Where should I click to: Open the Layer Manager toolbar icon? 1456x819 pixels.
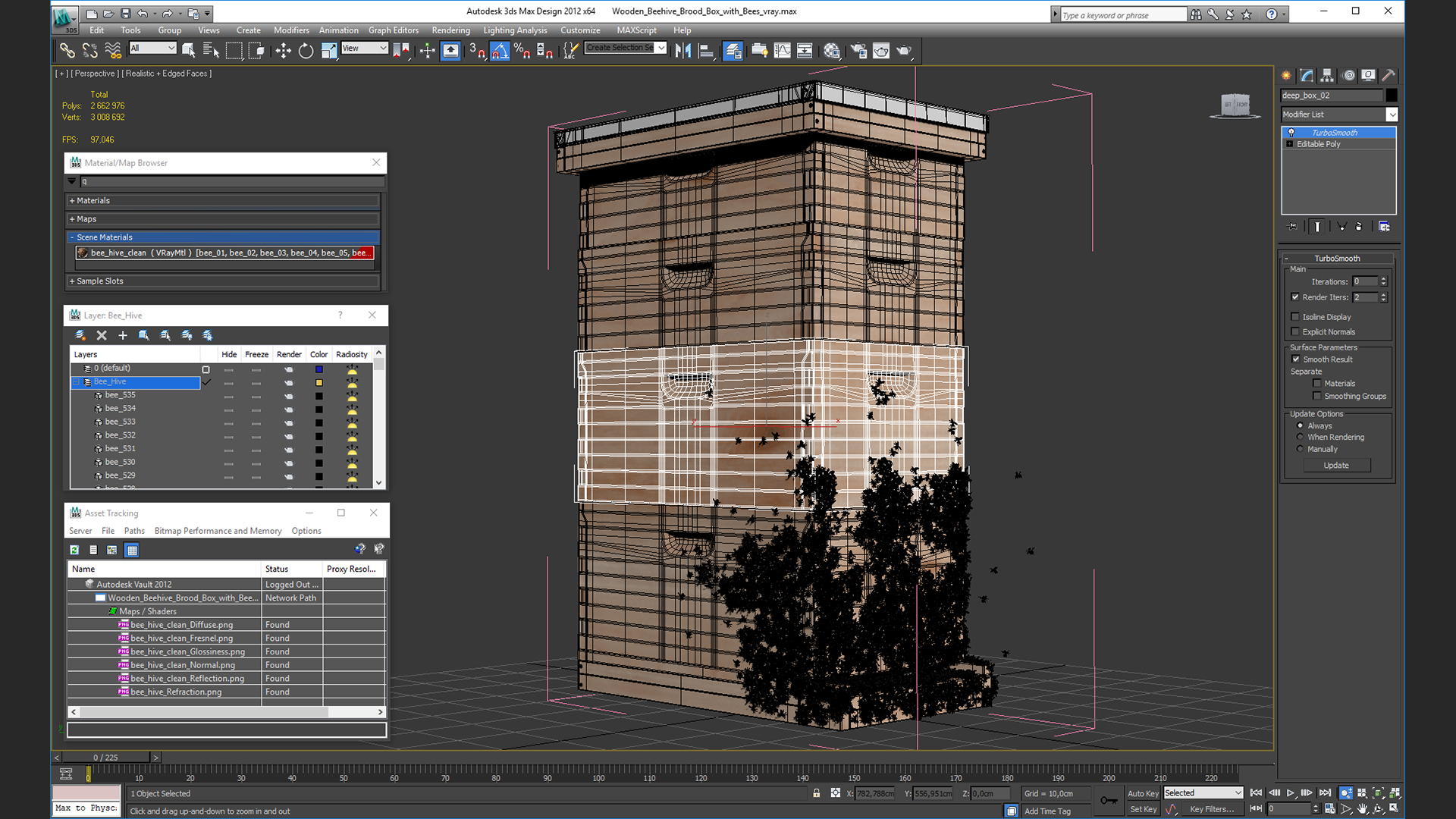tap(733, 51)
